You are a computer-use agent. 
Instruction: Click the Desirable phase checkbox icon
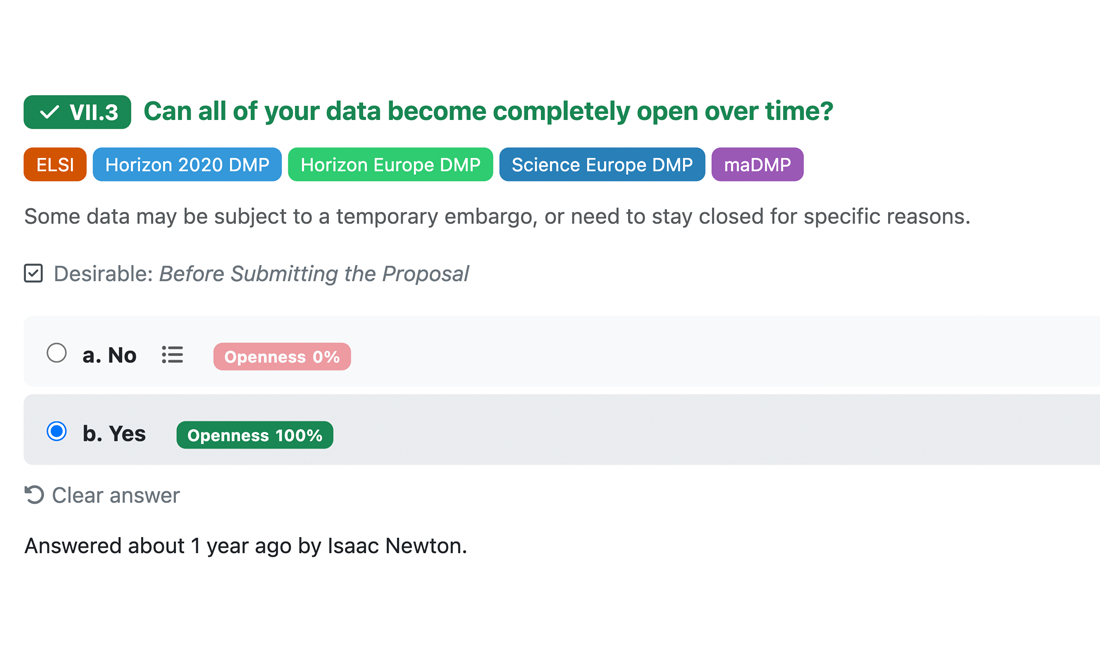(x=33, y=273)
